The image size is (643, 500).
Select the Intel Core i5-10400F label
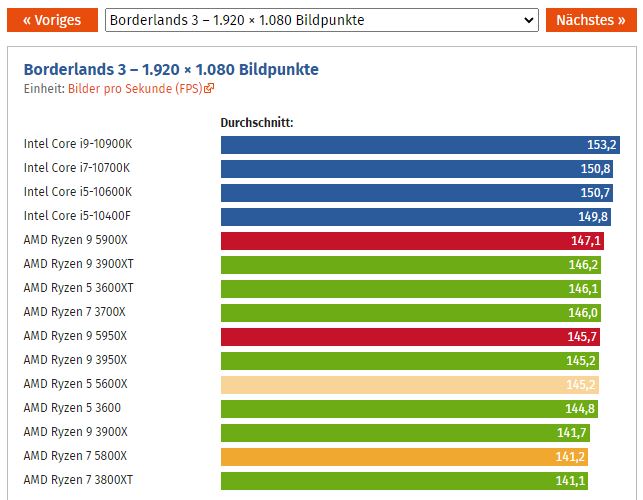[x=77, y=216]
